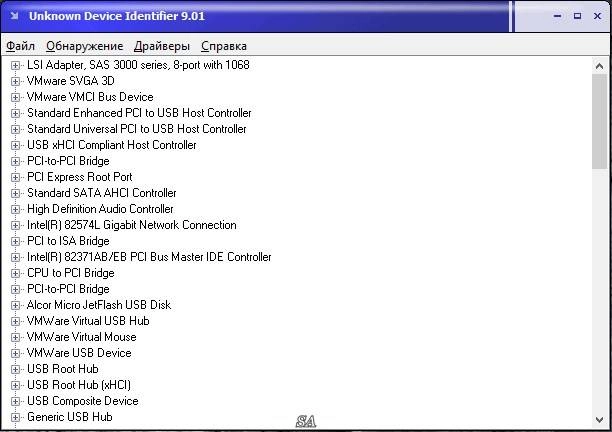
Task: Click the vertical scrollbar thumb
Action: [600, 121]
